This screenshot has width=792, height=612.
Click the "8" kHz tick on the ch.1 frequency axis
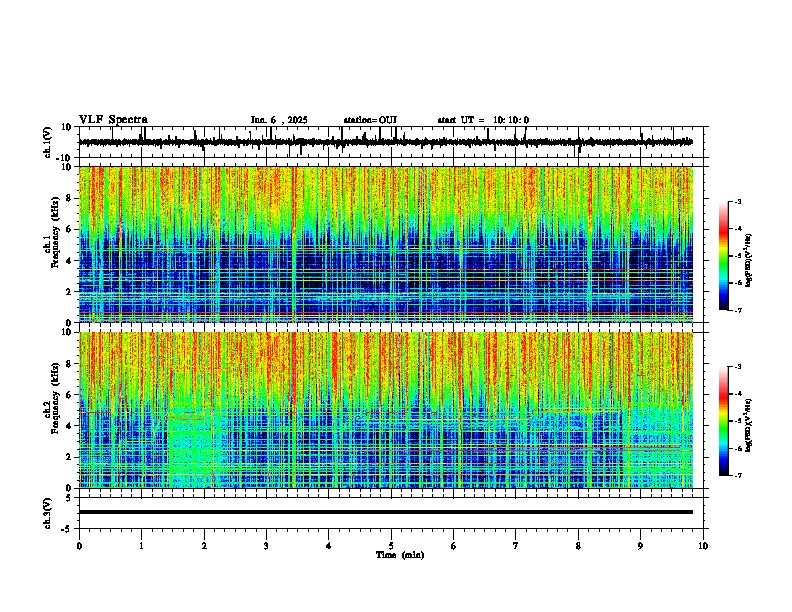[70, 198]
